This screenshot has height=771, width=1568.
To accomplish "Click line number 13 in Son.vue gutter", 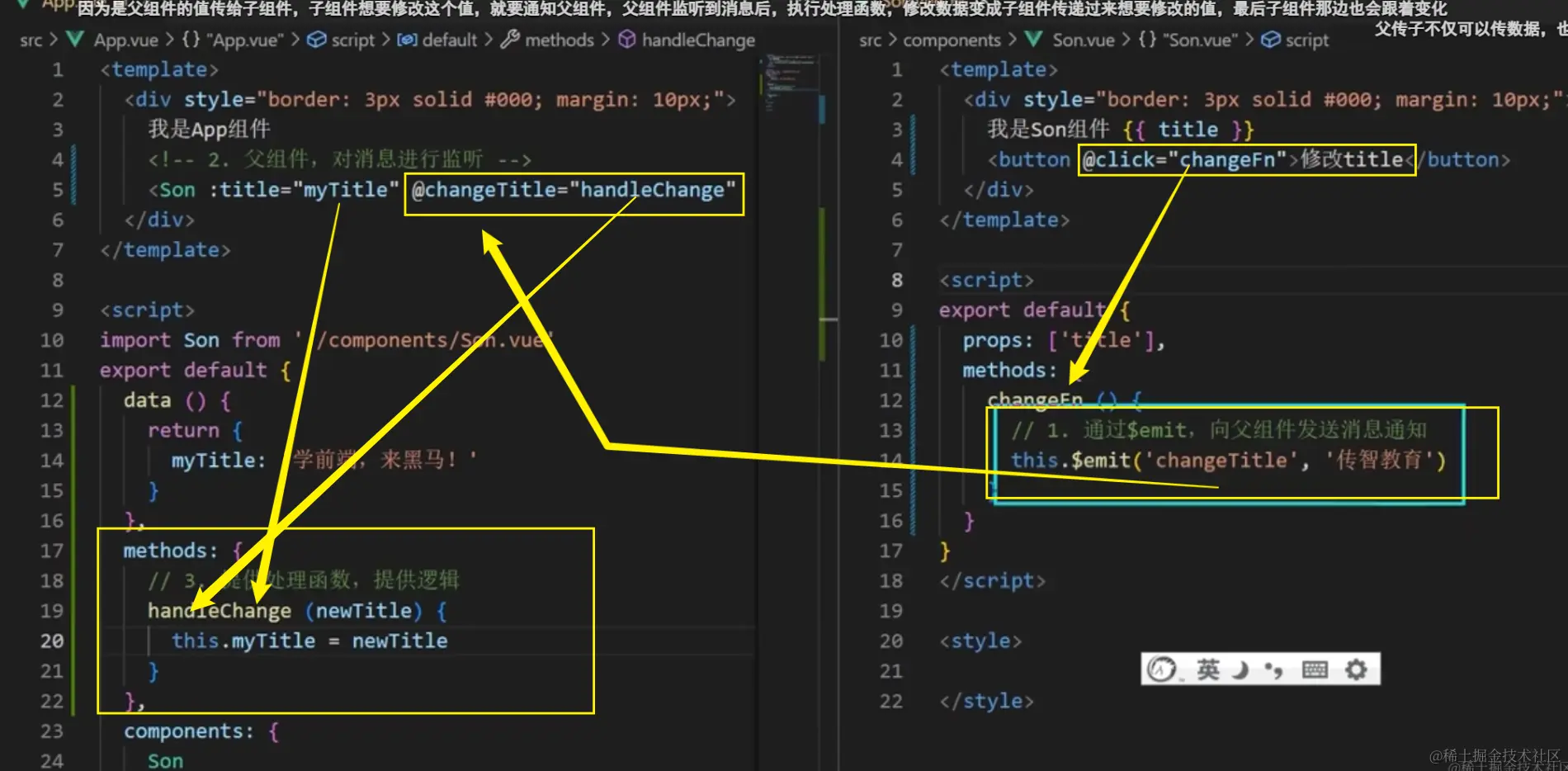I will pyautogui.click(x=891, y=430).
